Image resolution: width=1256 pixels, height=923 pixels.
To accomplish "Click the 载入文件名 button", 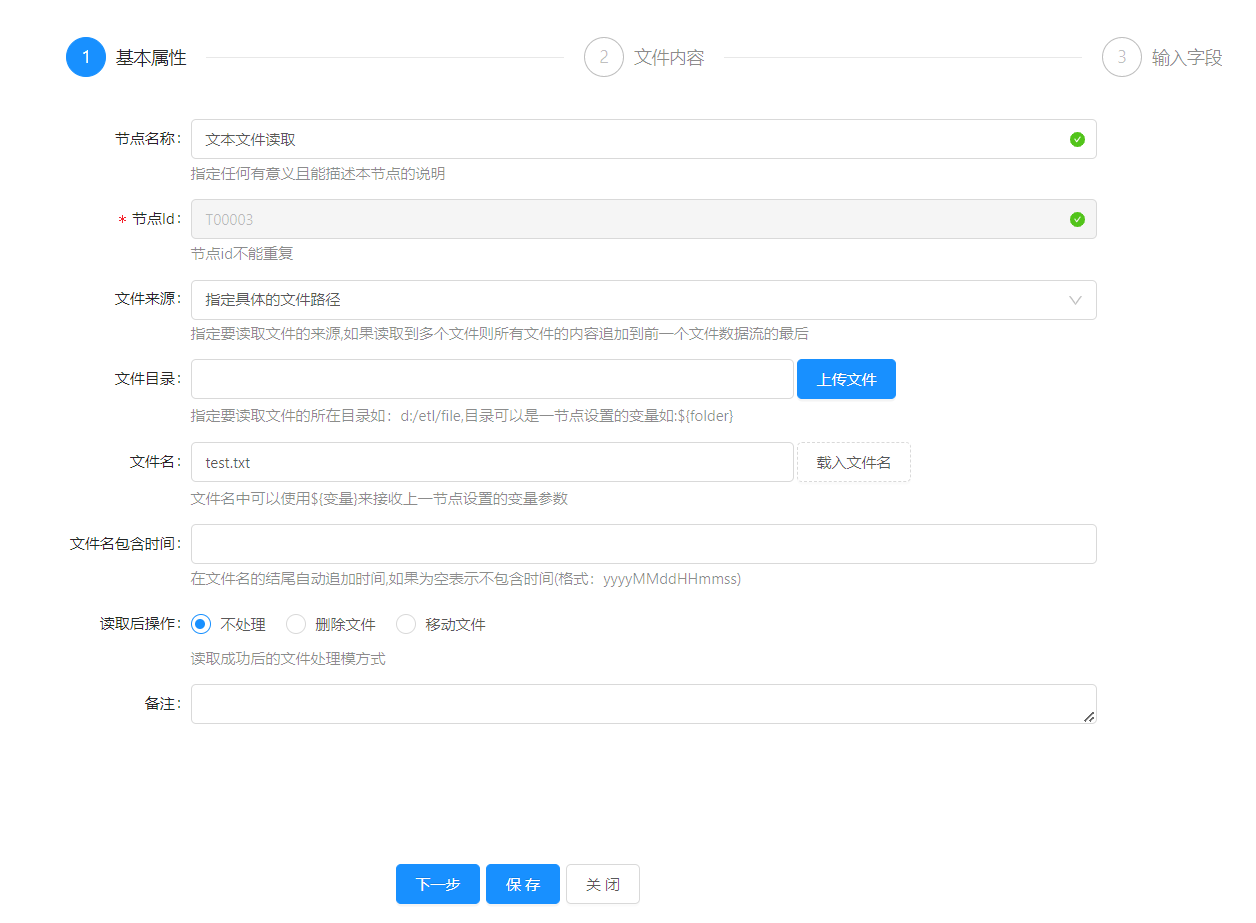I will (x=853, y=462).
